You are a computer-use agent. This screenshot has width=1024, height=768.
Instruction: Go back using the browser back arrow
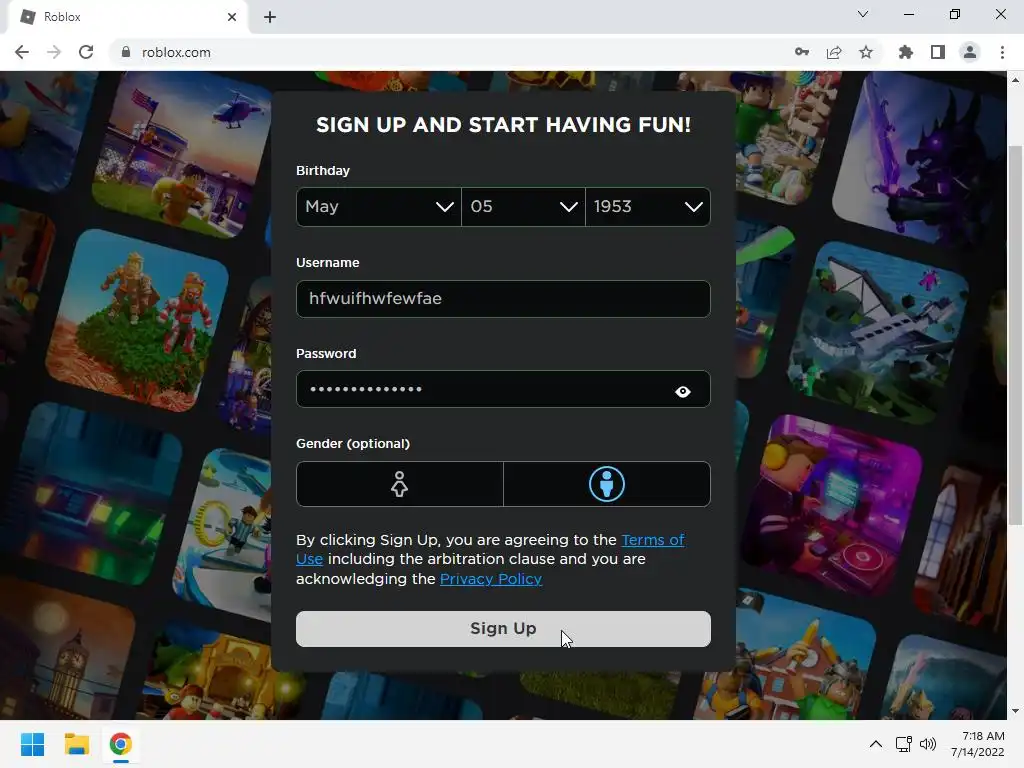(x=22, y=52)
